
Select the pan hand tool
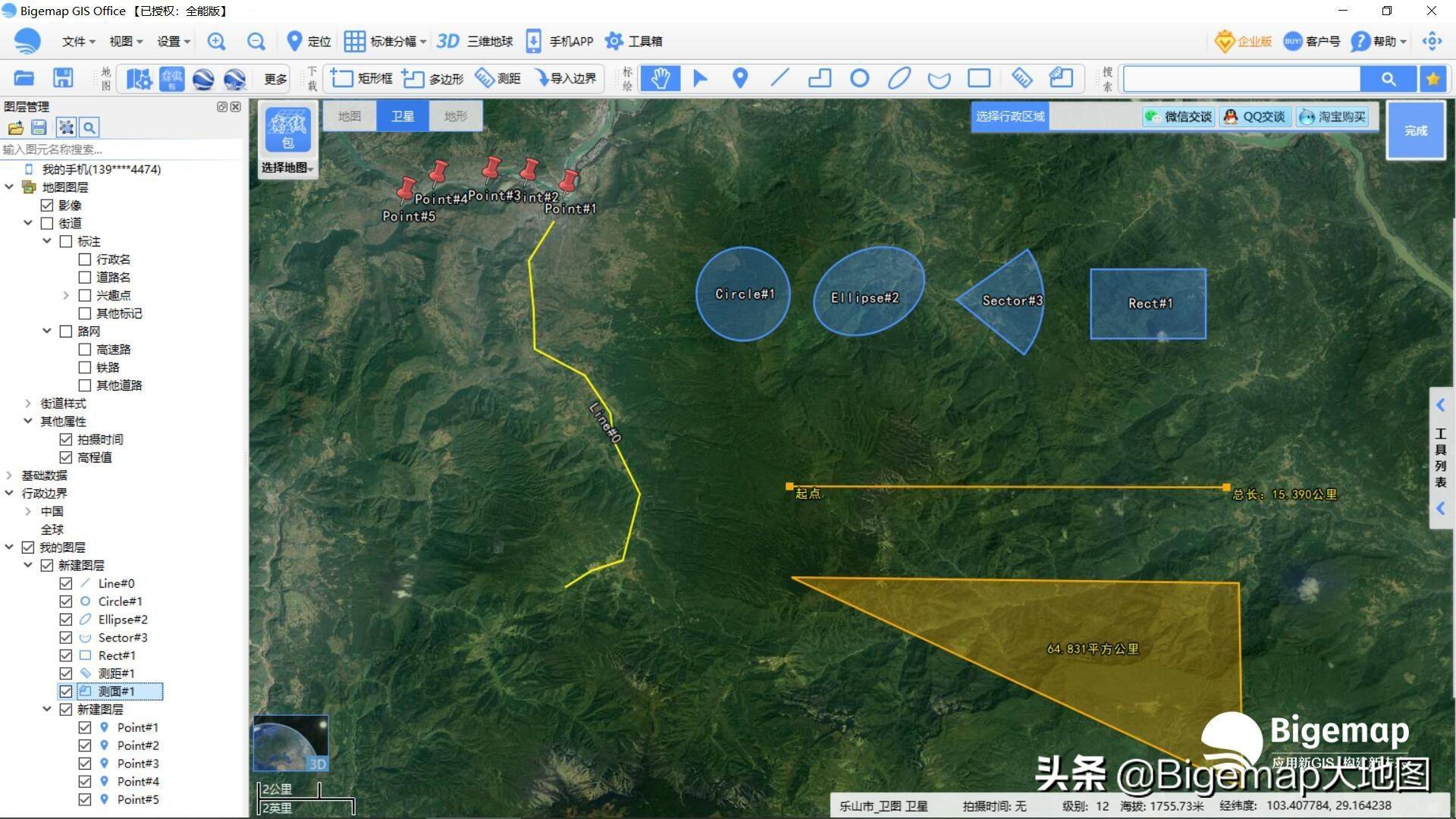pos(660,78)
